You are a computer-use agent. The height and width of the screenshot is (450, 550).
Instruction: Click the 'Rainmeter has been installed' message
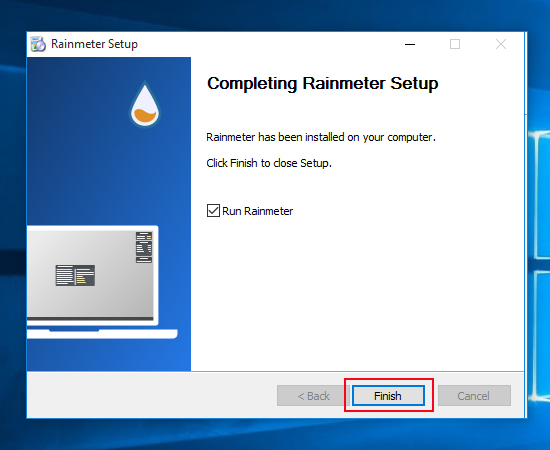[321, 137]
